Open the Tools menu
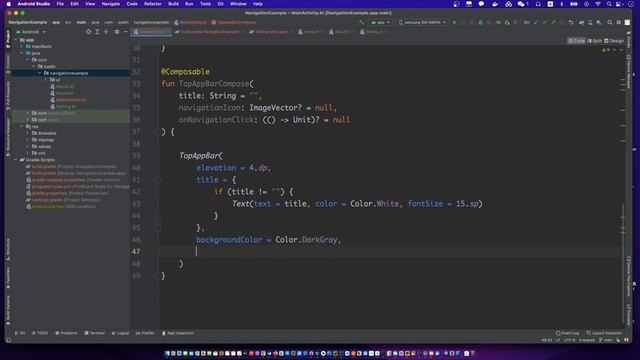Screen dimensions: 640x360 [205, 4]
